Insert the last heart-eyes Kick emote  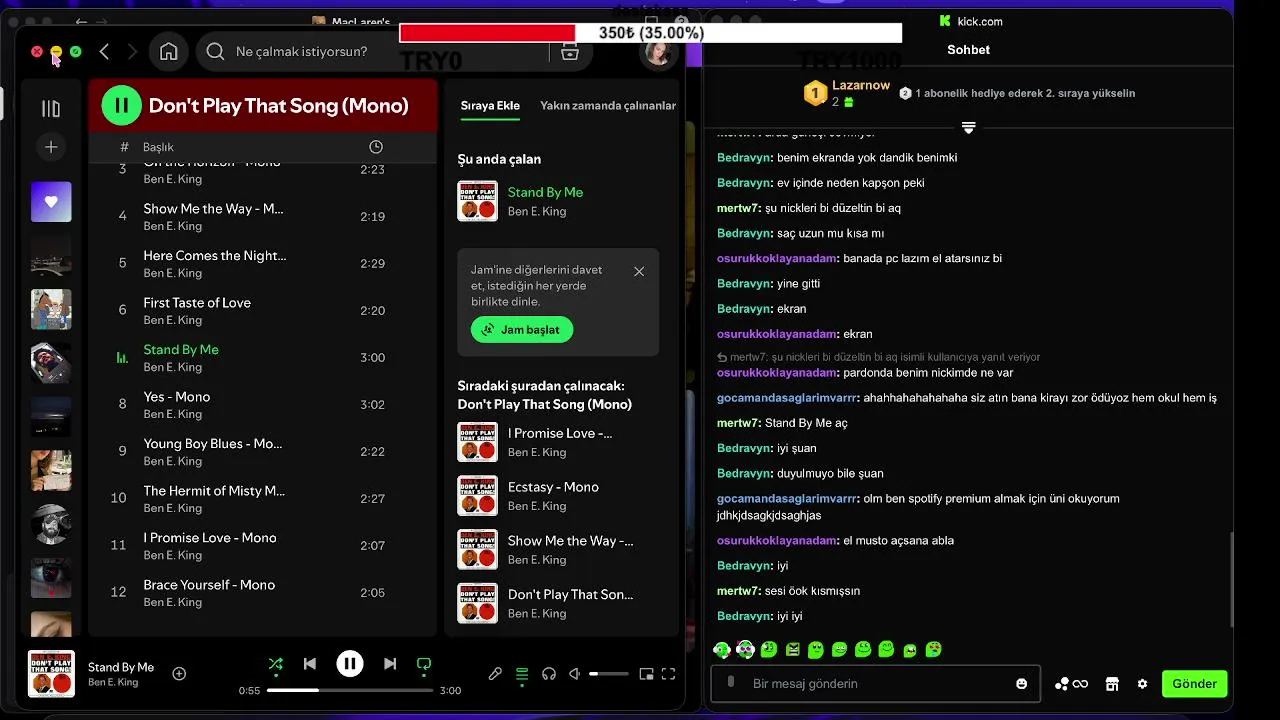click(933, 650)
